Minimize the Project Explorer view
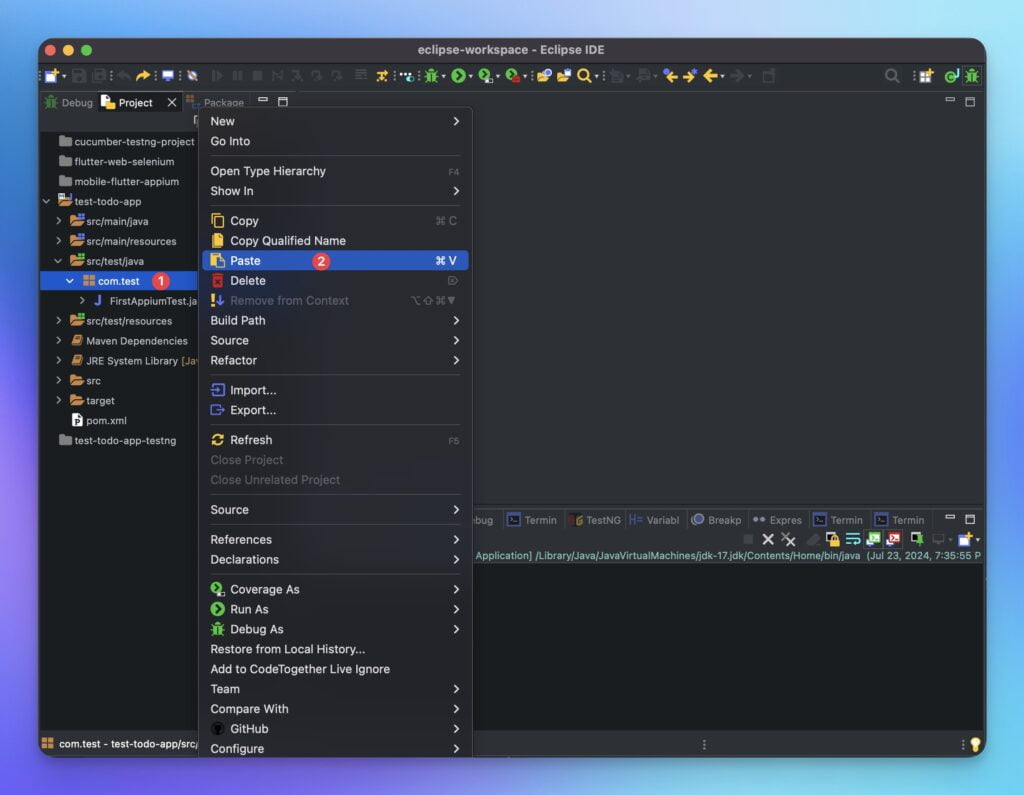The width and height of the screenshot is (1024, 795). (x=263, y=100)
